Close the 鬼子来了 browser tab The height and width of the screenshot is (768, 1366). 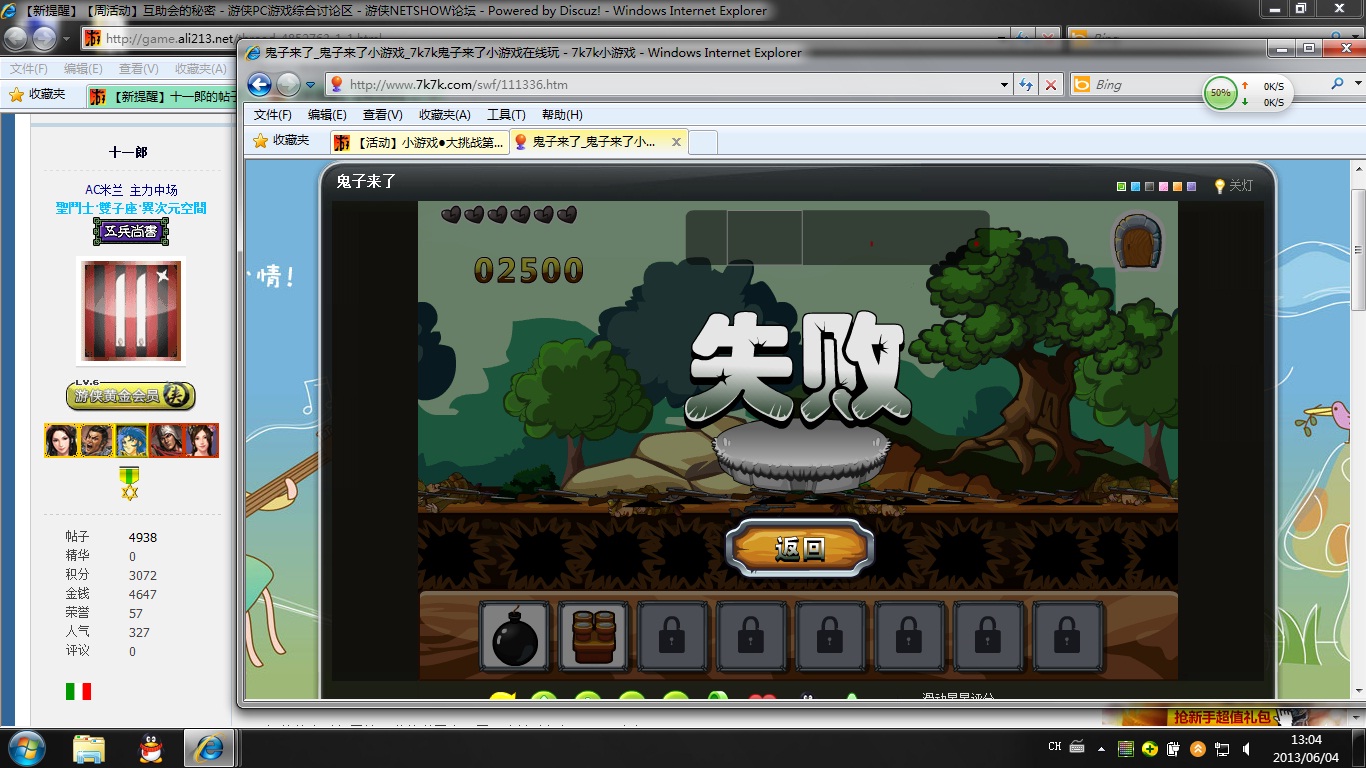[676, 142]
